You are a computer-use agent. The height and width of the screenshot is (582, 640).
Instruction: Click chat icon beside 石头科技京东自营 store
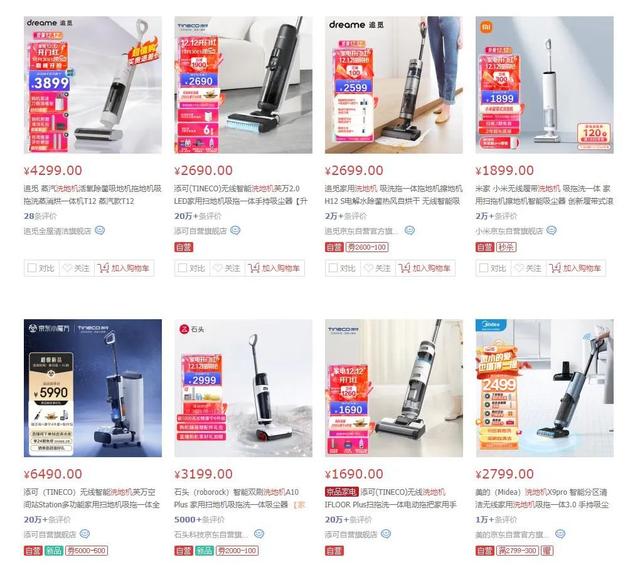pyautogui.click(x=259, y=534)
